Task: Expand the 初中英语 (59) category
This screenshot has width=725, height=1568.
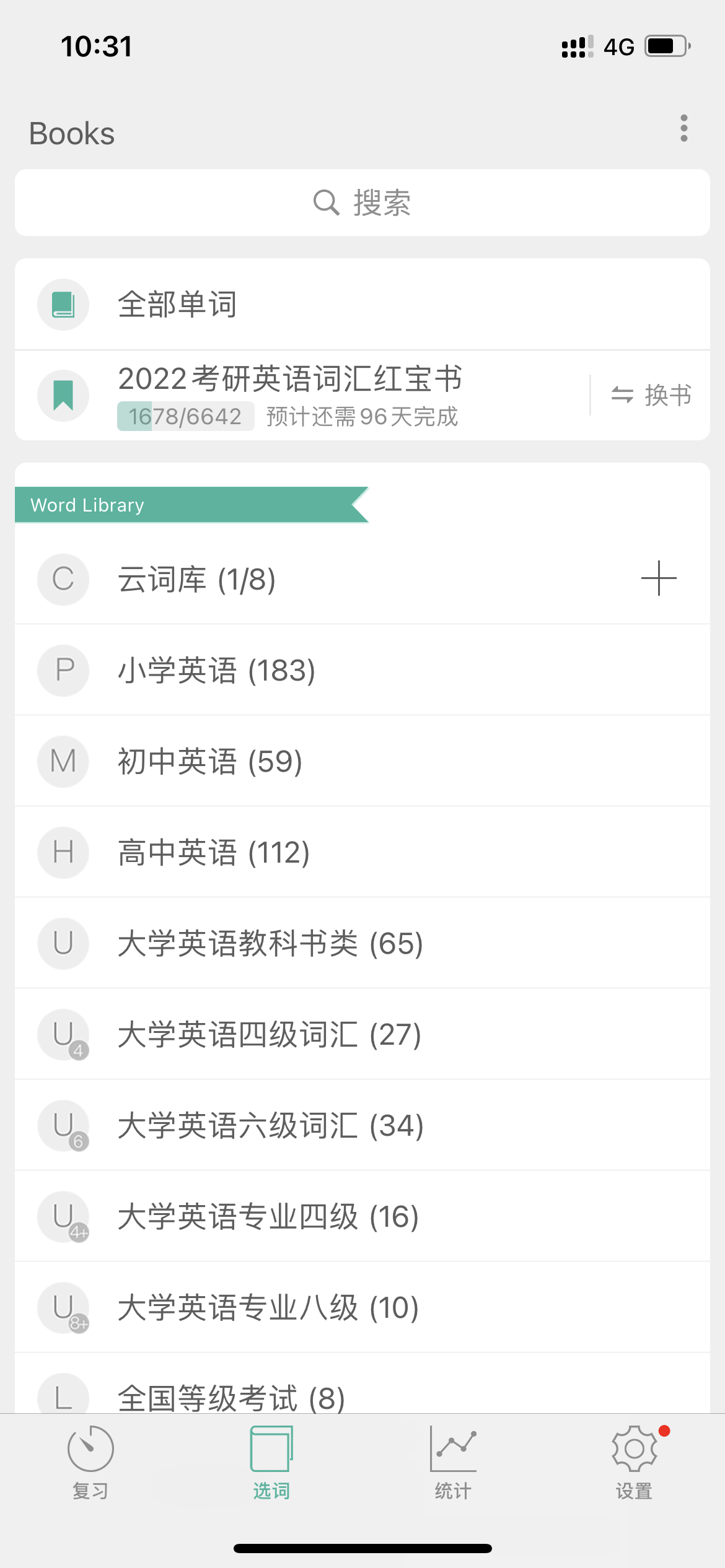Action: click(211, 762)
